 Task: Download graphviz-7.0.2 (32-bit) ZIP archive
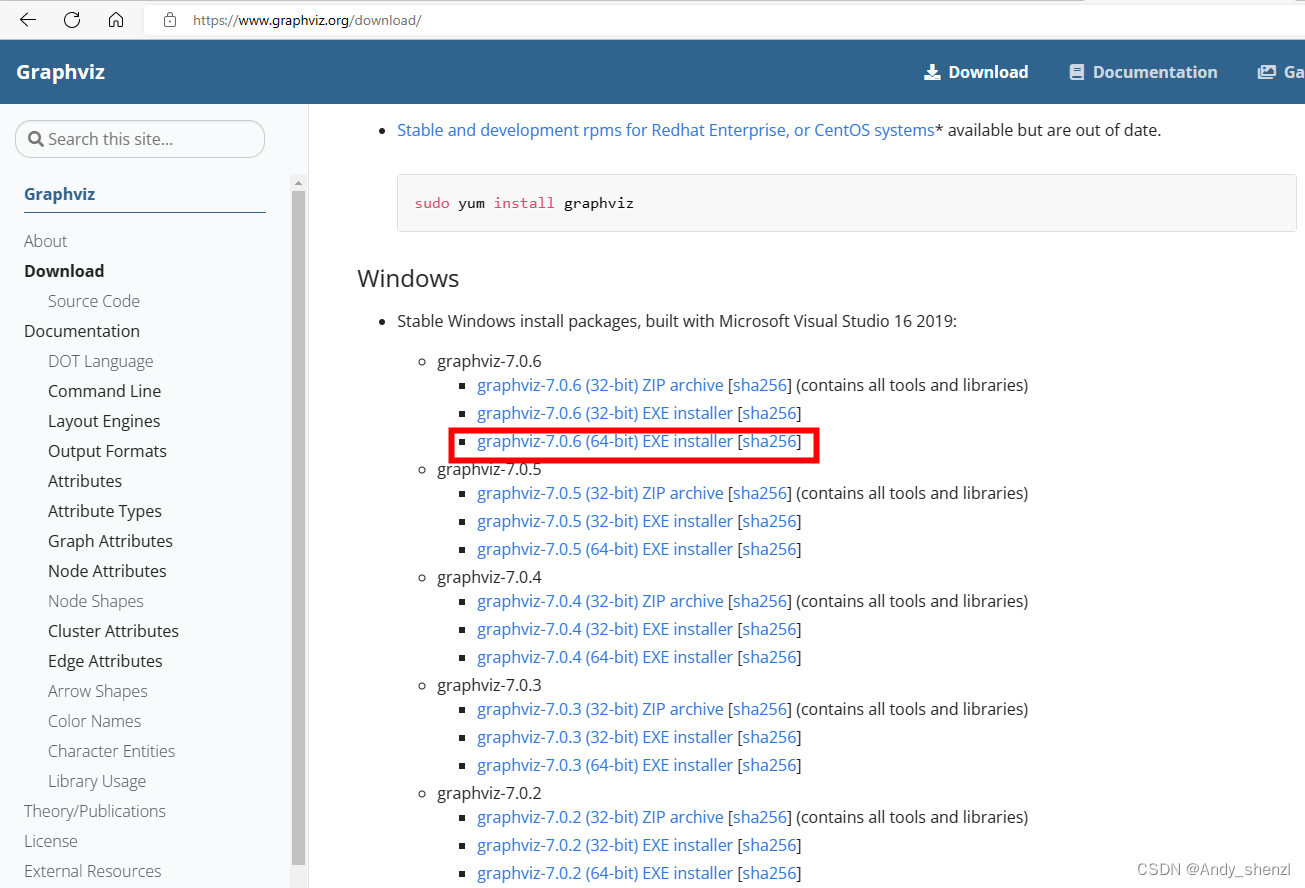[x=600, y=817]
